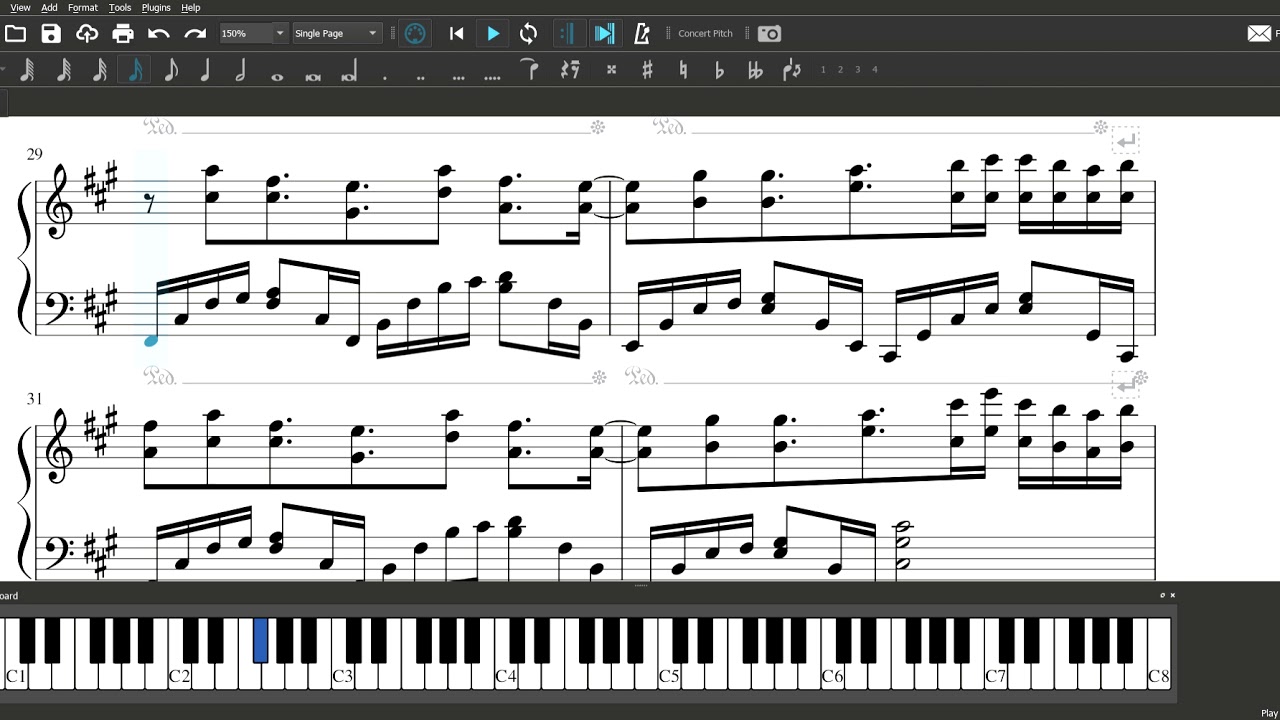Switch to voice 1
Viewport: 1280px width, 720px height.
click(x=823, y=70)
